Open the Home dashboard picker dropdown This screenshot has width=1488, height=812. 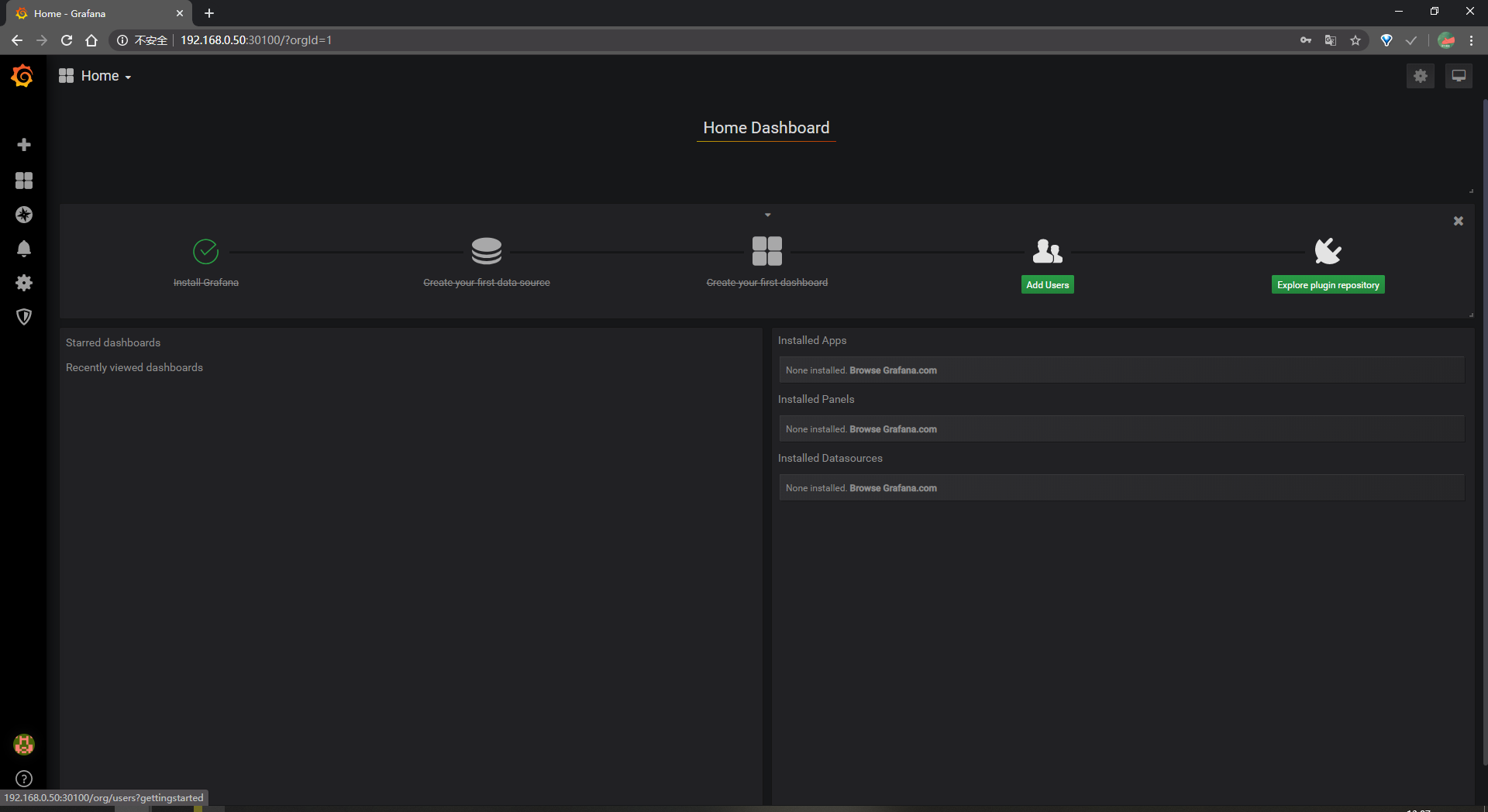pyautogui.click(x=95, y=76)
